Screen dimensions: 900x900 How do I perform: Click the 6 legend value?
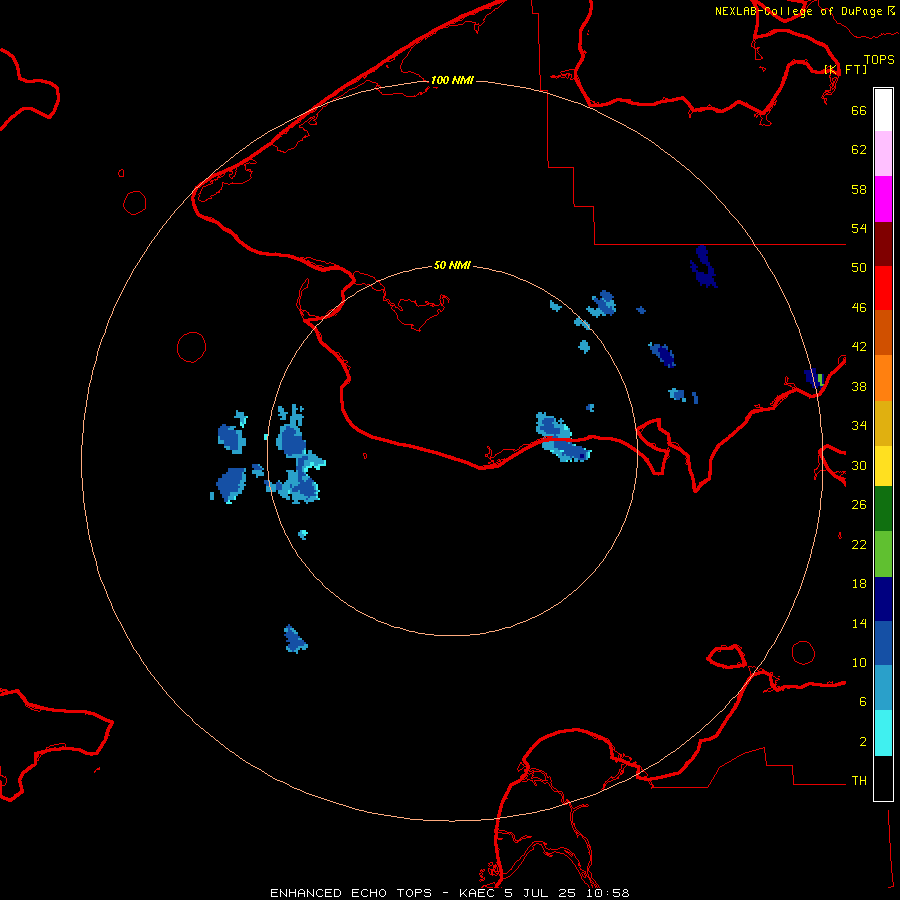pos(863,702)
